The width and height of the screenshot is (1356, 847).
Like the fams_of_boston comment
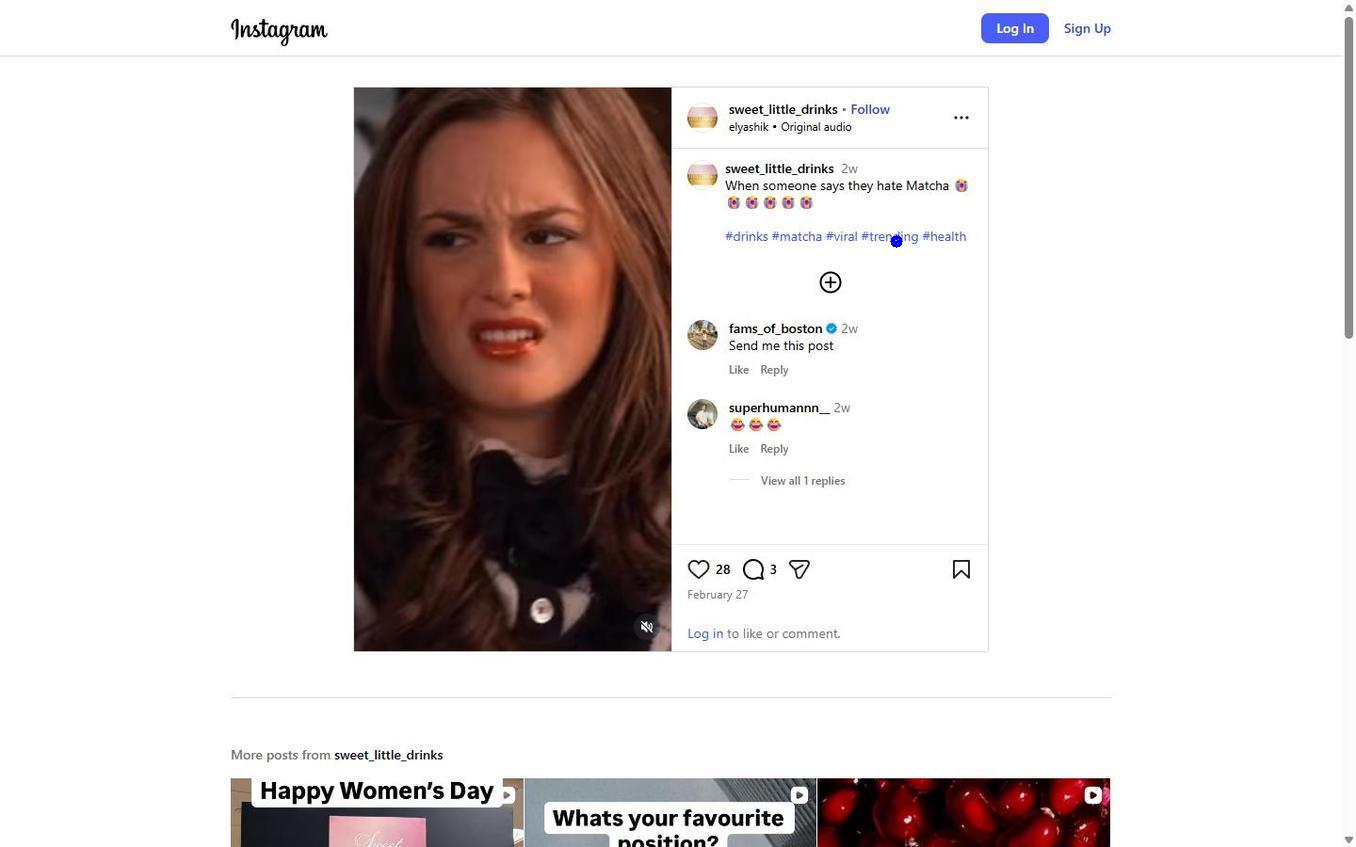tap(738, 370)
